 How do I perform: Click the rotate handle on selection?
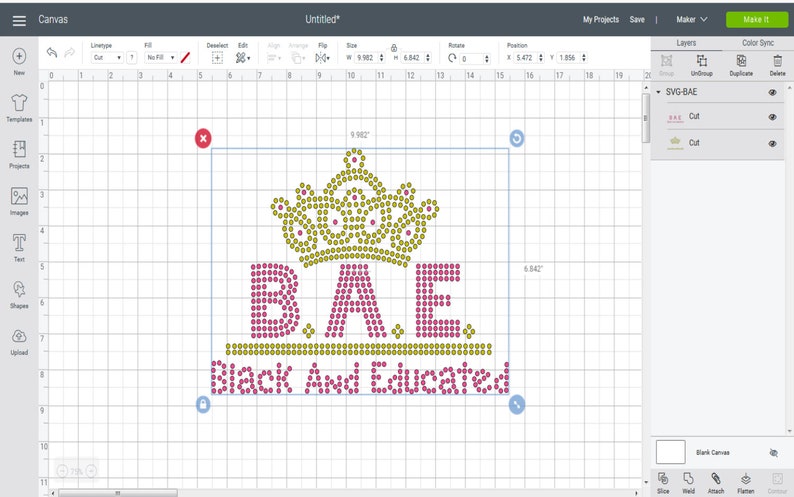point(517,138)
